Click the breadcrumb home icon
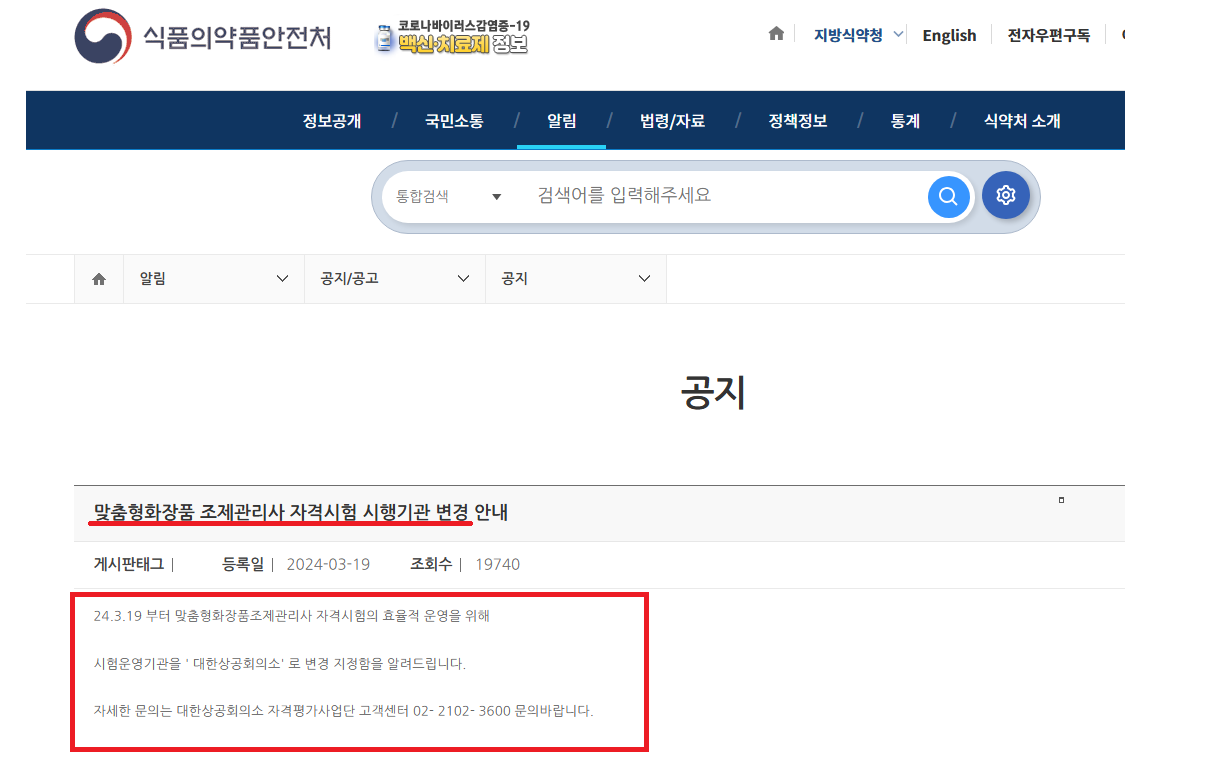Viewport: 1228px width, 776px height. pos(99,279)
